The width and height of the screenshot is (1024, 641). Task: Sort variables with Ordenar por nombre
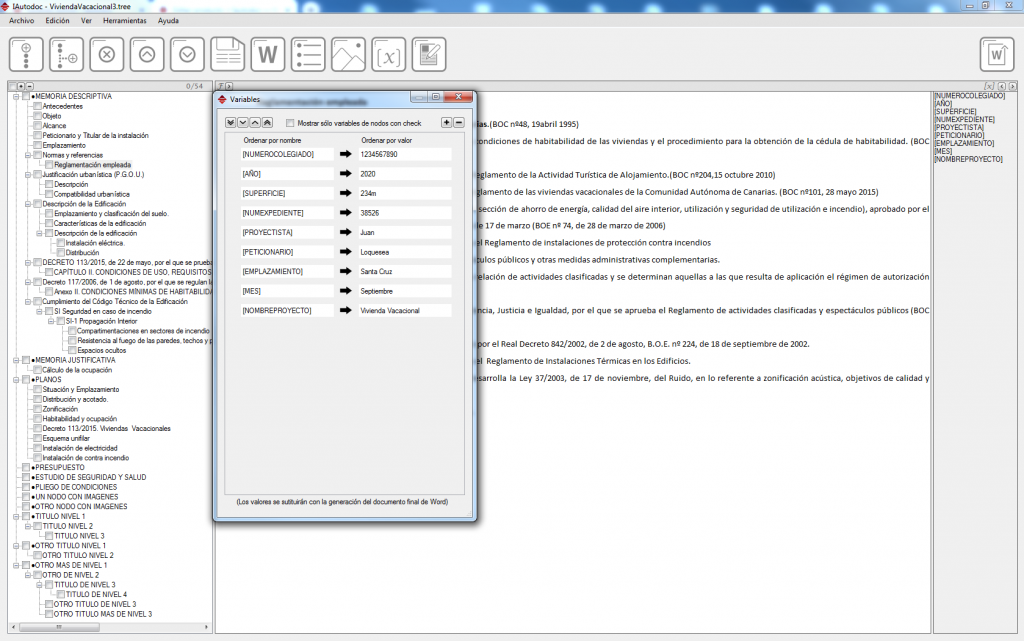click(x=272, y=140)
